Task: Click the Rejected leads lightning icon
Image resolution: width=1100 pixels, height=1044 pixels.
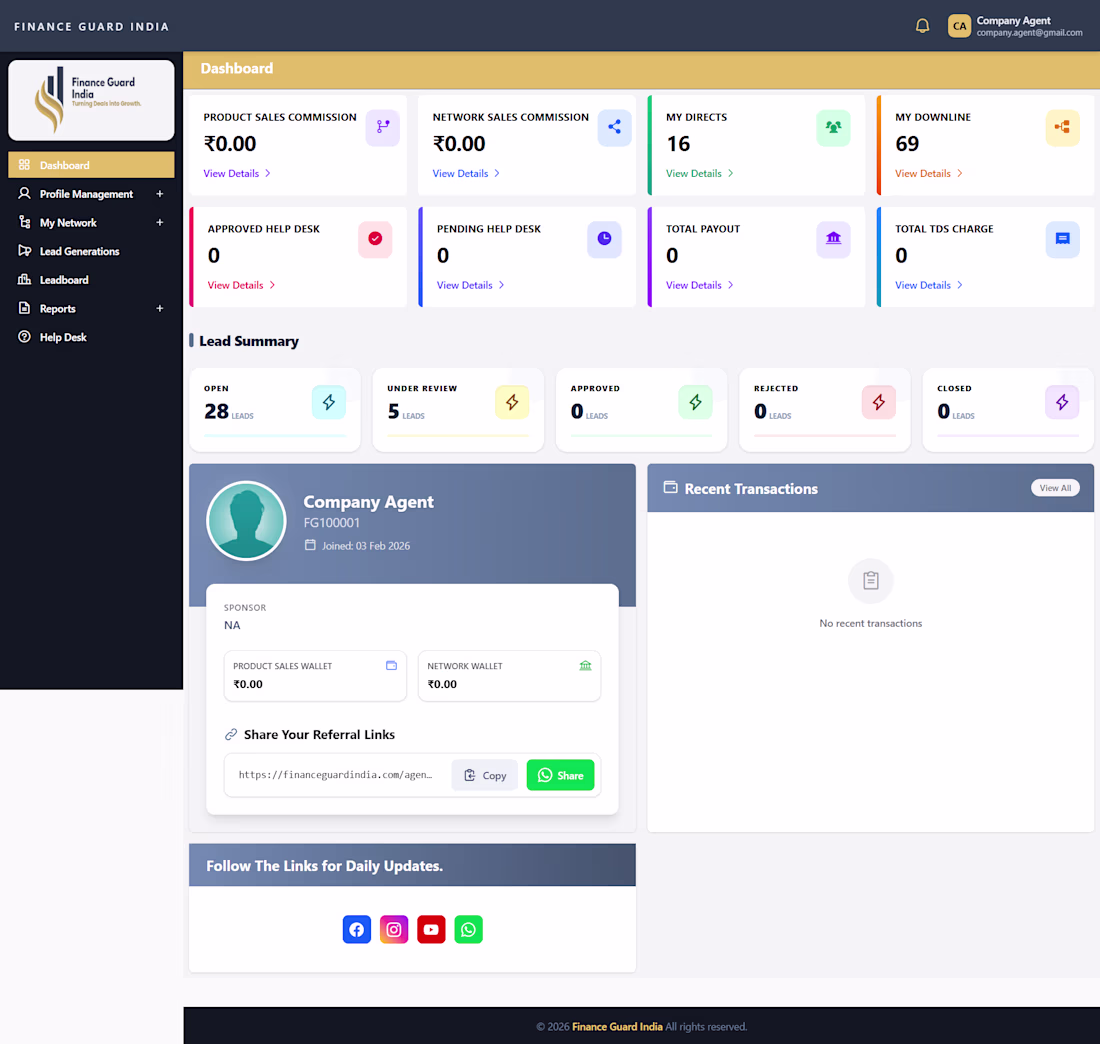Action: pos(878,402)
